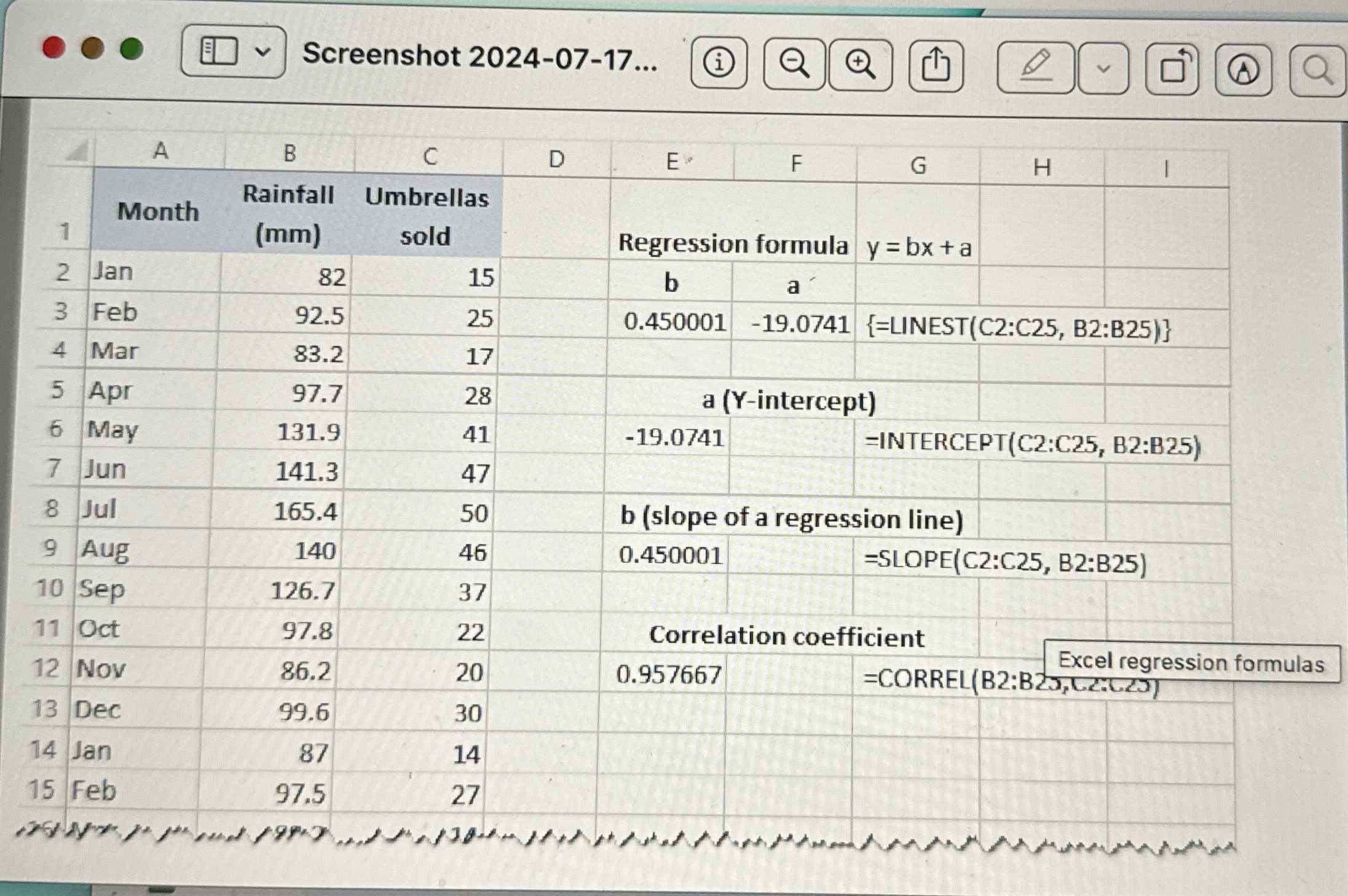Screen dimensions: 1348x896
Task: Open the Share menu icon
Action: click(936, 65)
